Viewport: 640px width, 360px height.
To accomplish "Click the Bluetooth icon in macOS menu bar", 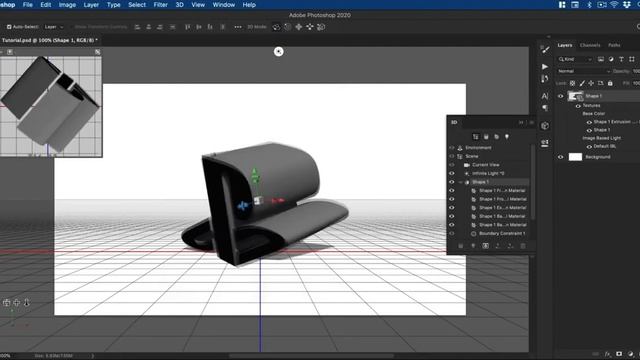I will point(589,5).
